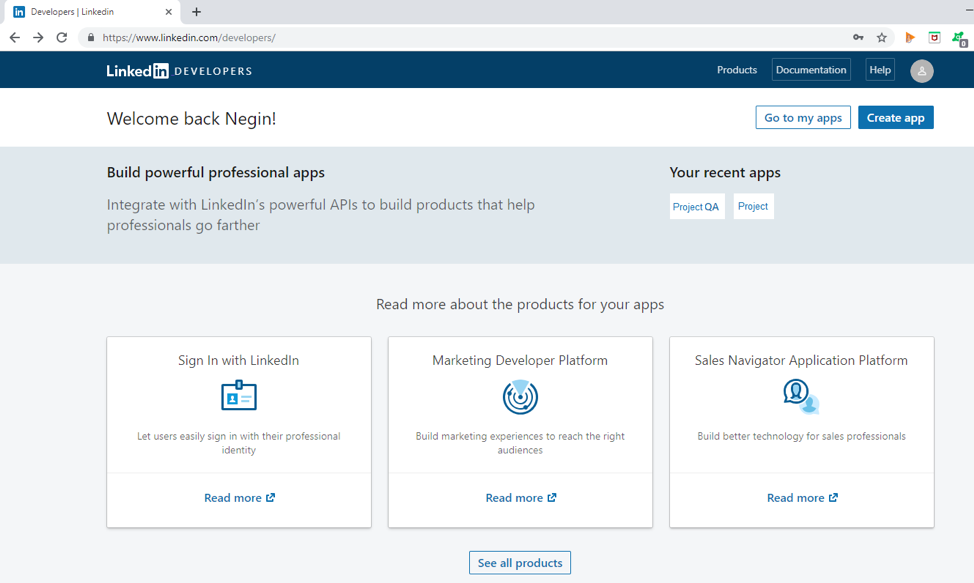Open the saved password key icon
This screenshot has height=583, width=974.
pyautogui.click(x=858, y=37)
